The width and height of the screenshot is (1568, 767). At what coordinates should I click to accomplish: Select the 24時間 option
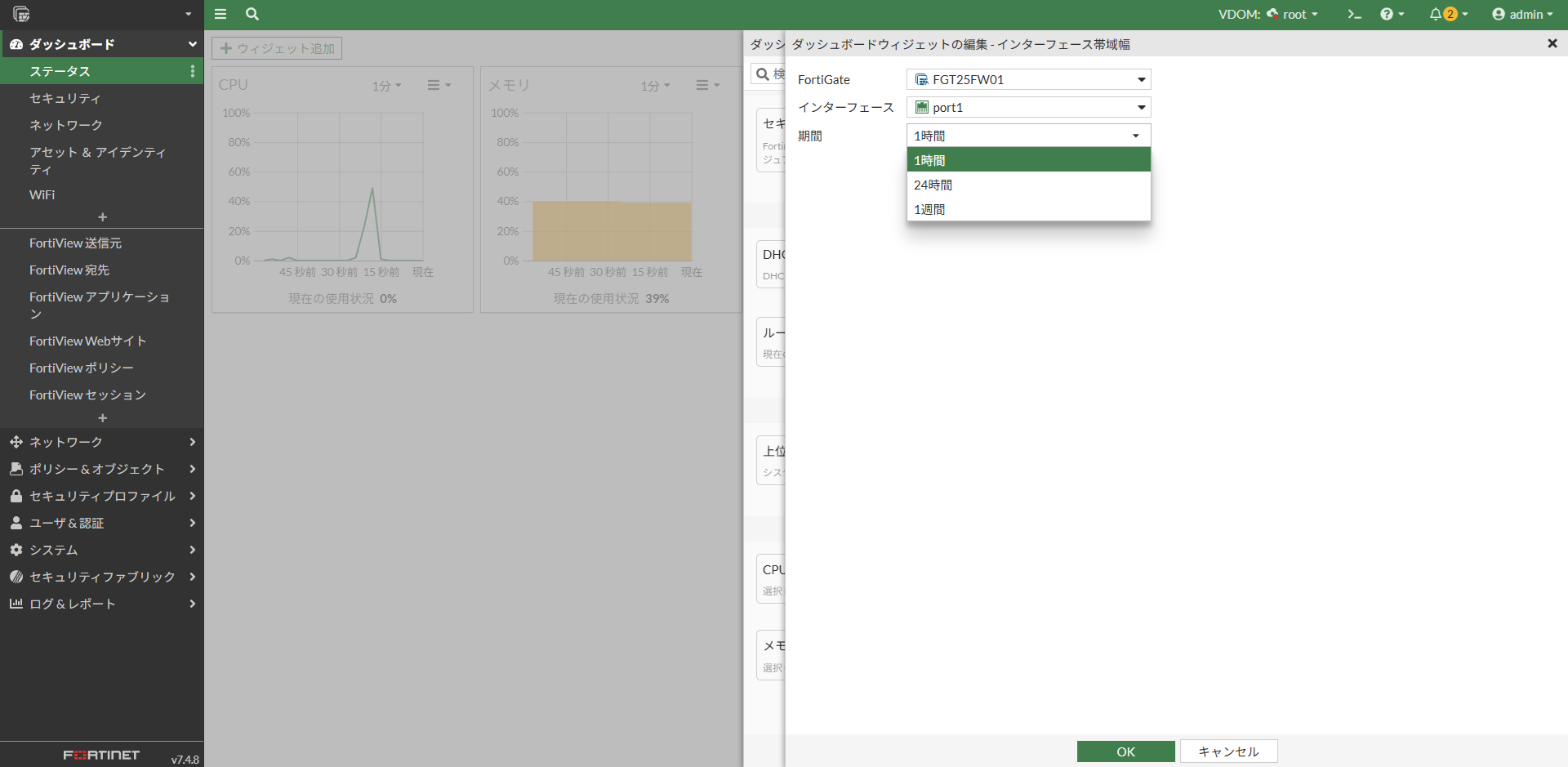point(1029,185)
